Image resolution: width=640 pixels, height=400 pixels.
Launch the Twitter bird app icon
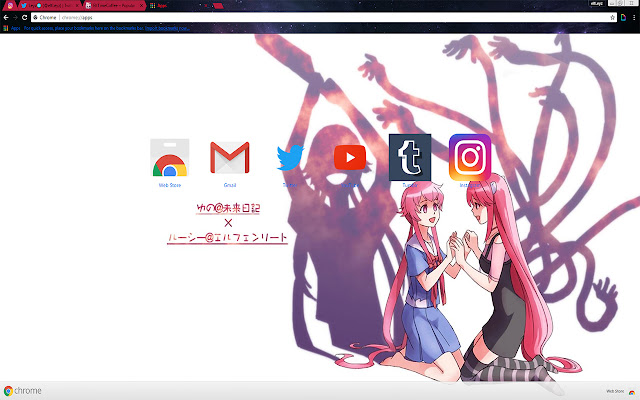(x=290, y=158)
